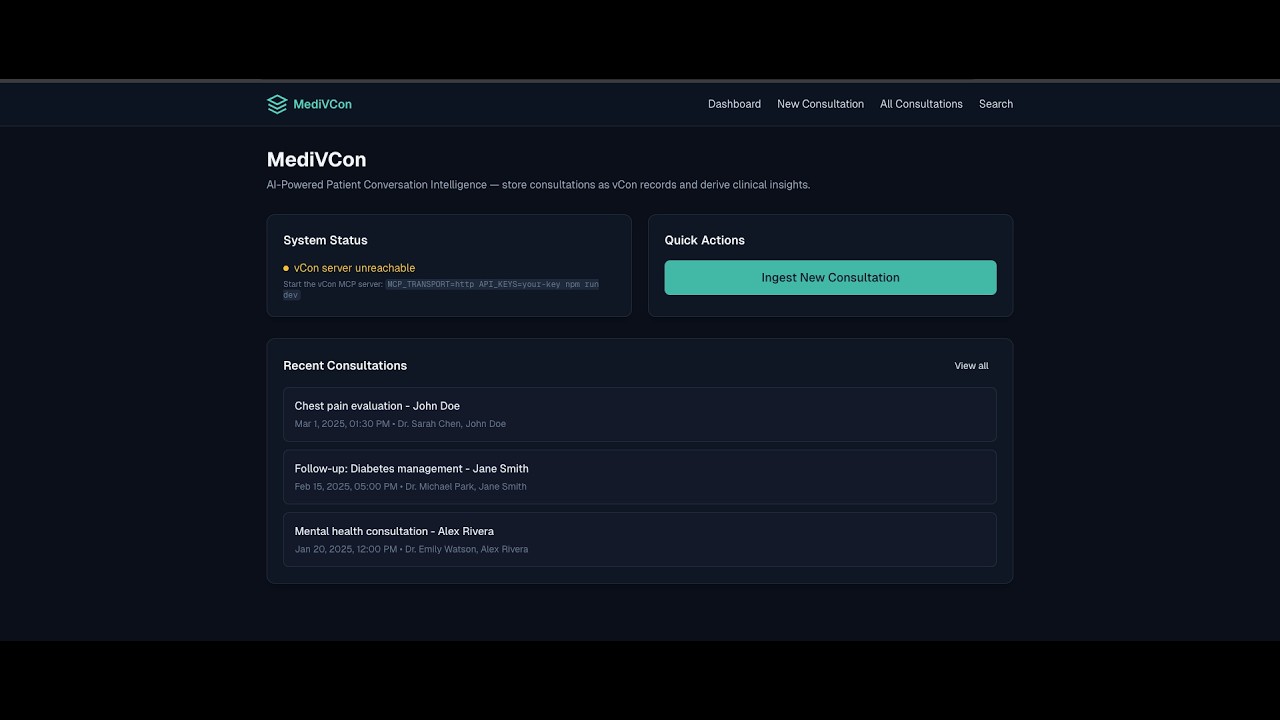Click Jan 20, 2025 Dr. Emily Watson details
This screenshot has height=720, width=1280.
click(x=411, y=549)
